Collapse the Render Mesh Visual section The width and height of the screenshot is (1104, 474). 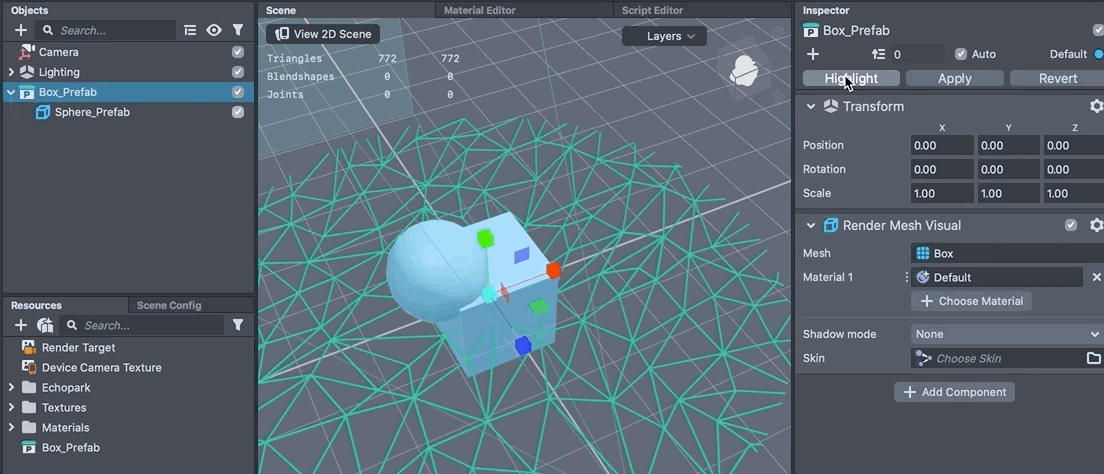811,225
